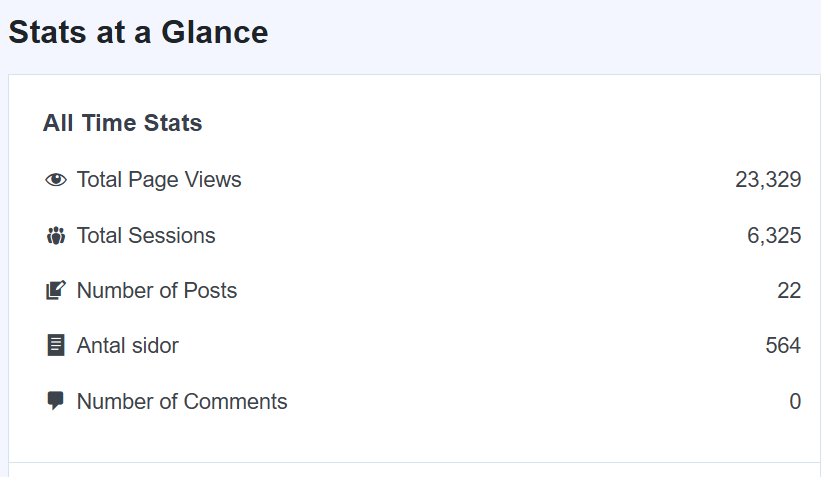The image size is (821, 477).
Task: Click the page document icon beside Antal sidor
Action: point(56,346)
